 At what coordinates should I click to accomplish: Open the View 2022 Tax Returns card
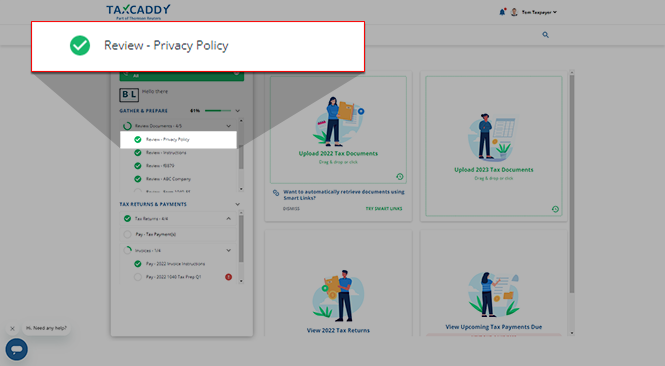pos(338,283)
